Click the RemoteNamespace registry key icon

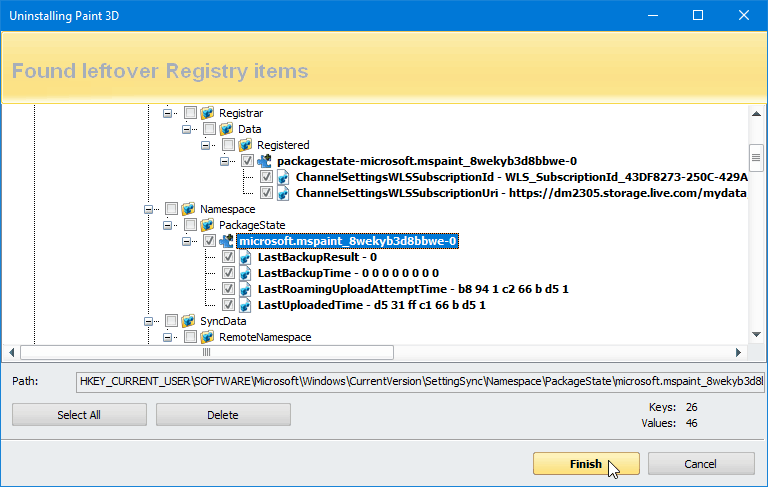pyautogui.click(x=207, y=337)
